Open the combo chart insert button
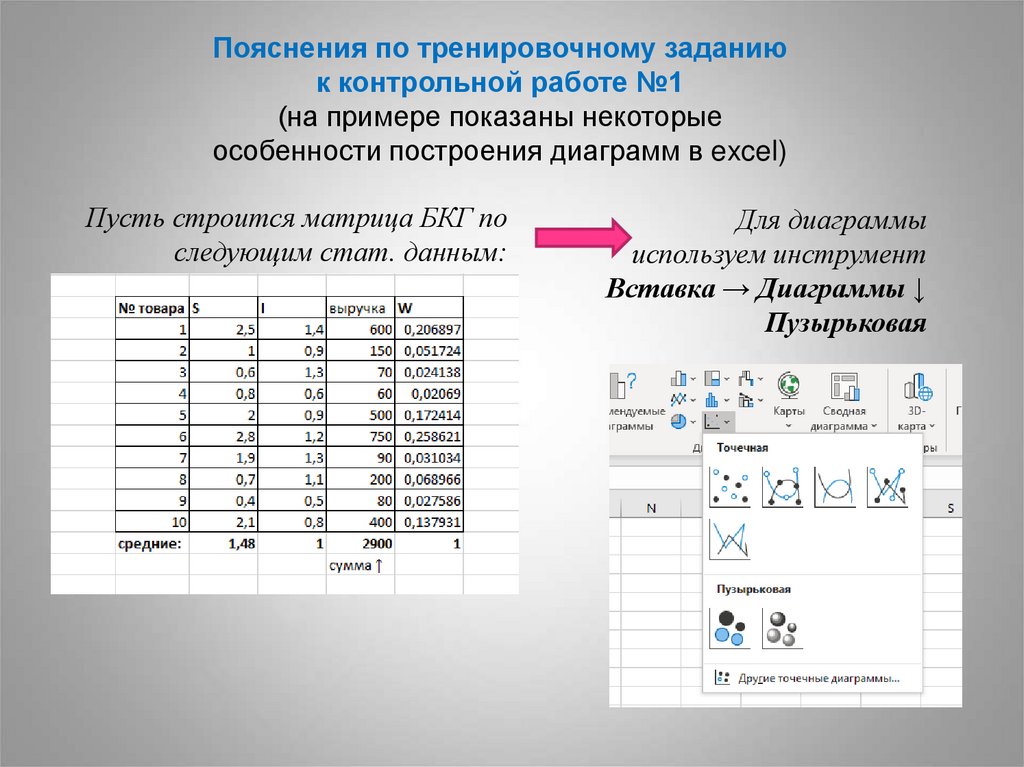The height and width of the screenshot is (767, 1024). click(x=746, y=399)
